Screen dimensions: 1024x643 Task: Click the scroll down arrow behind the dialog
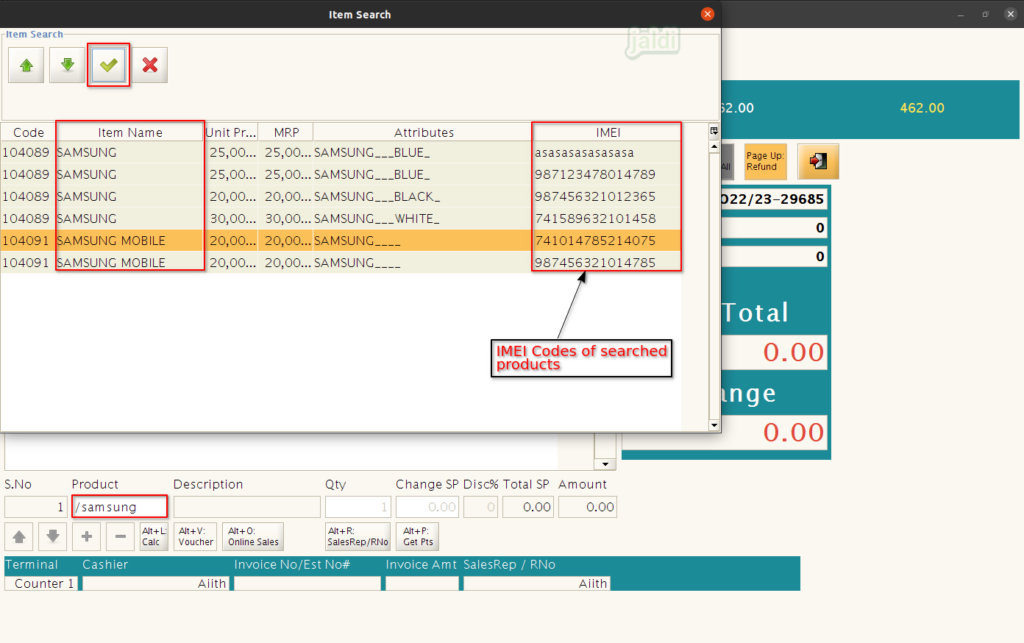(x=605, y=464)
